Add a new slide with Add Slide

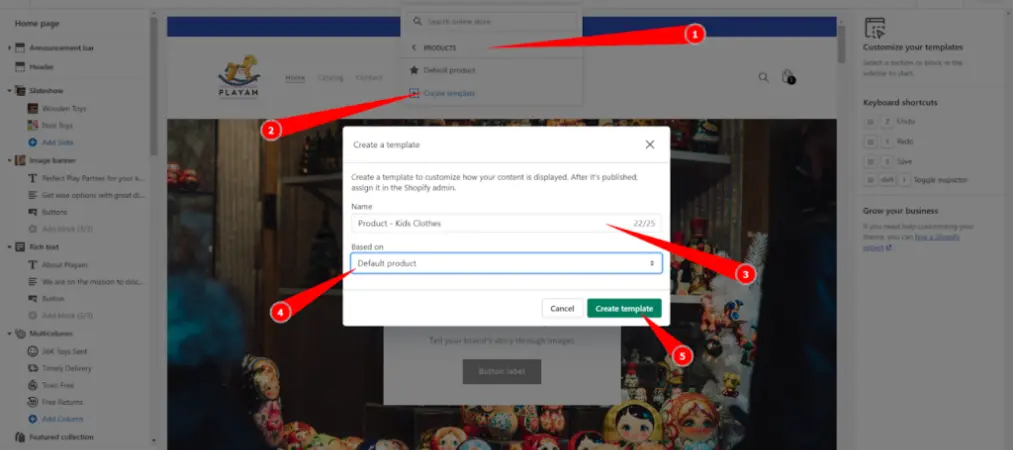[57, 142]
